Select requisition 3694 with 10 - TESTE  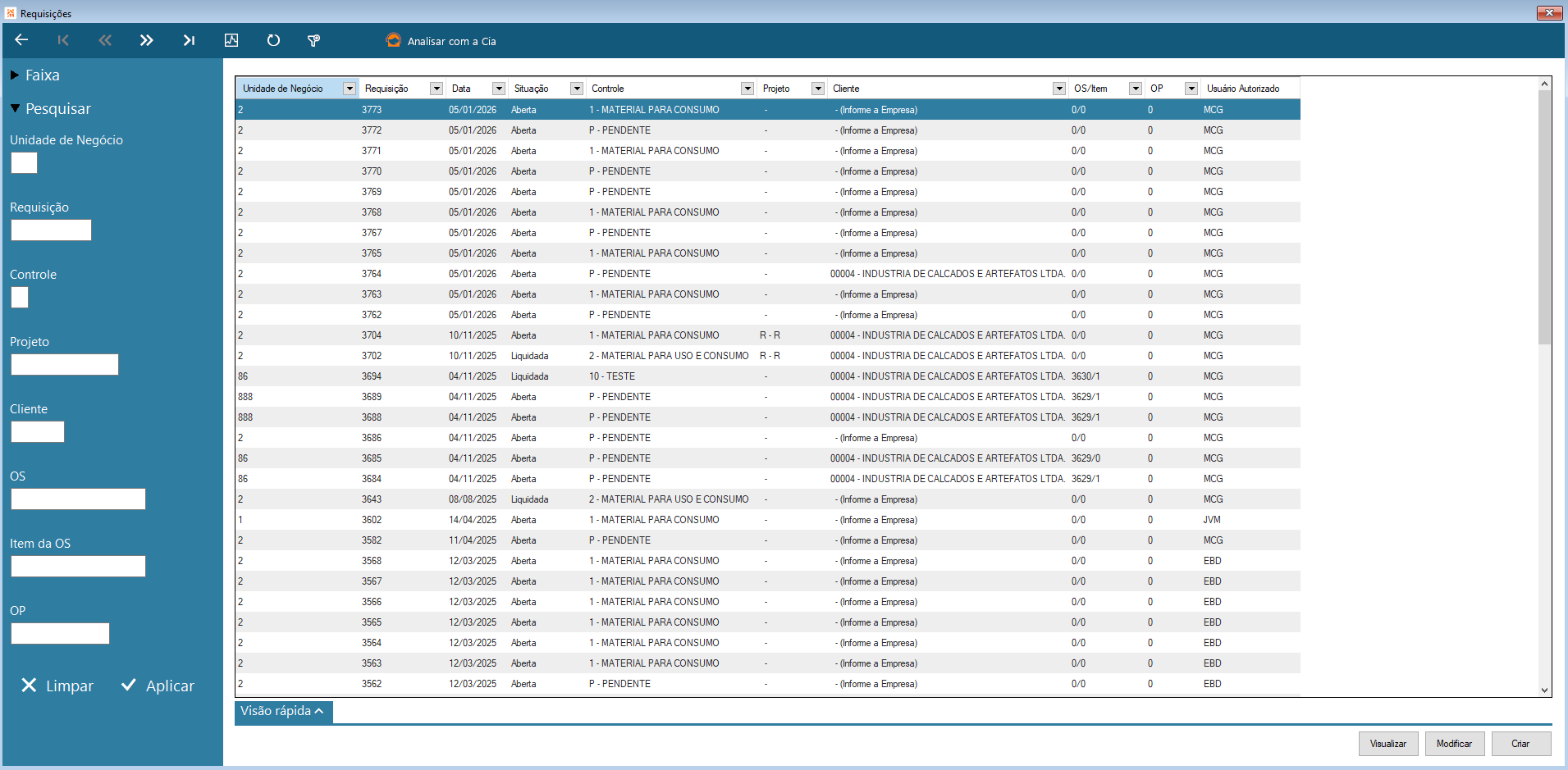click(x=768, y=376)
